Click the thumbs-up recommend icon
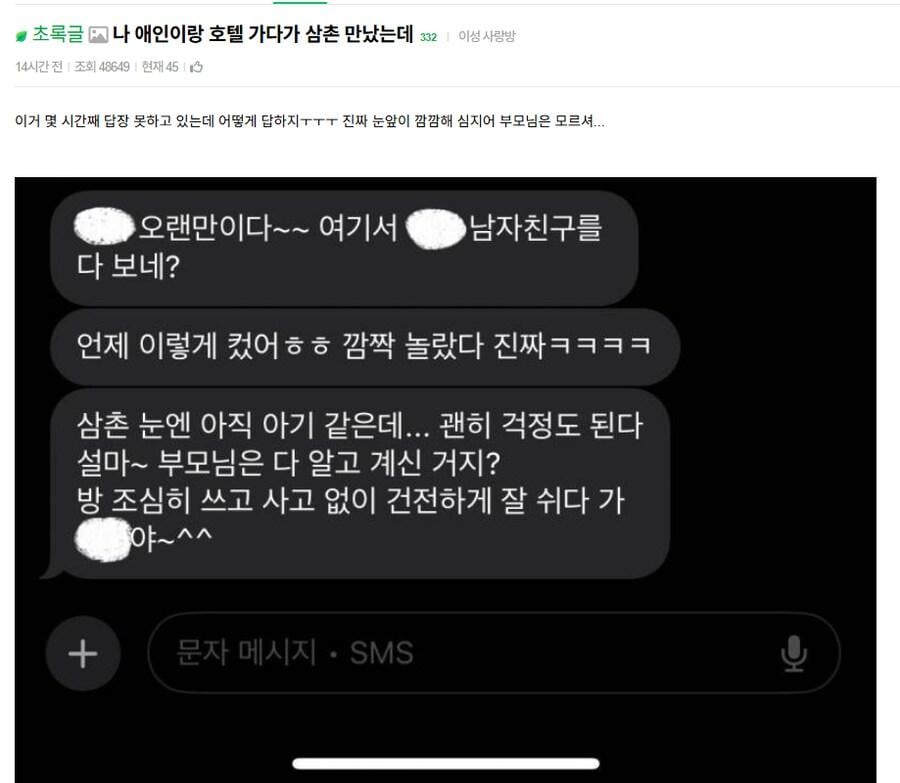 pos(196,67)
